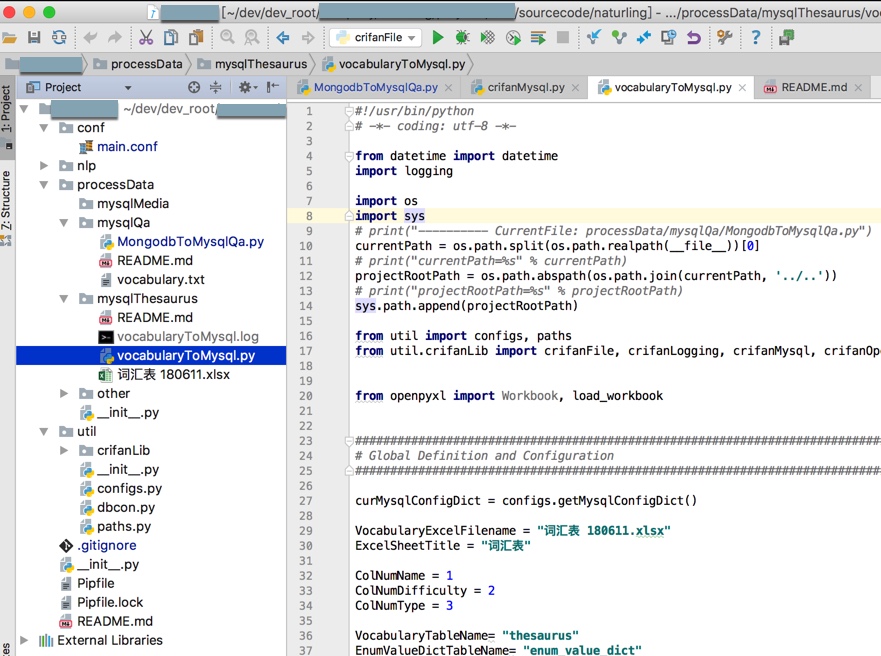Expand External Libraries node
The height and width of the screenshot is (656, 881).
click(x=24, y=640)
